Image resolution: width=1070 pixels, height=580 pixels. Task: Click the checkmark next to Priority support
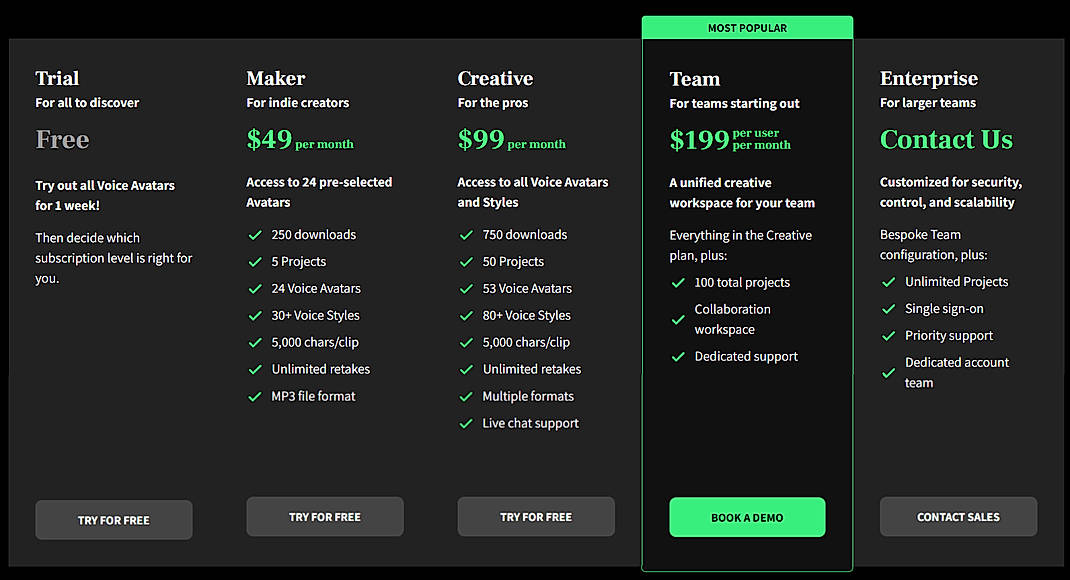pyautogui.click(x=888, y=335)
